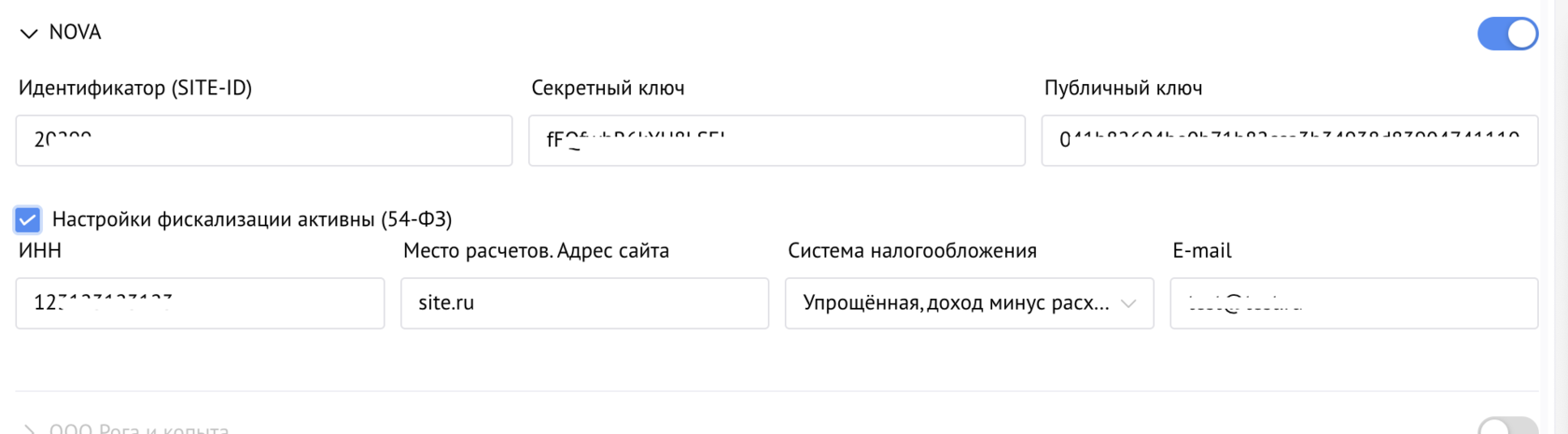The height and width of the screenshot is (434, 1568).
Task: Click the Система налогообложения label text
Action: pos(912,251)
